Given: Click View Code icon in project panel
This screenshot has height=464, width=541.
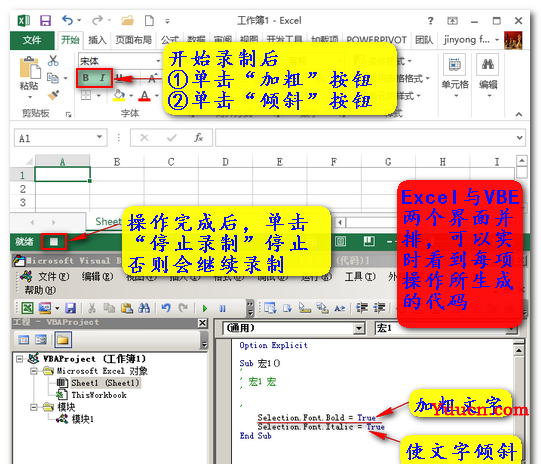Looking at the screenshot, I should tap(24, 340).
